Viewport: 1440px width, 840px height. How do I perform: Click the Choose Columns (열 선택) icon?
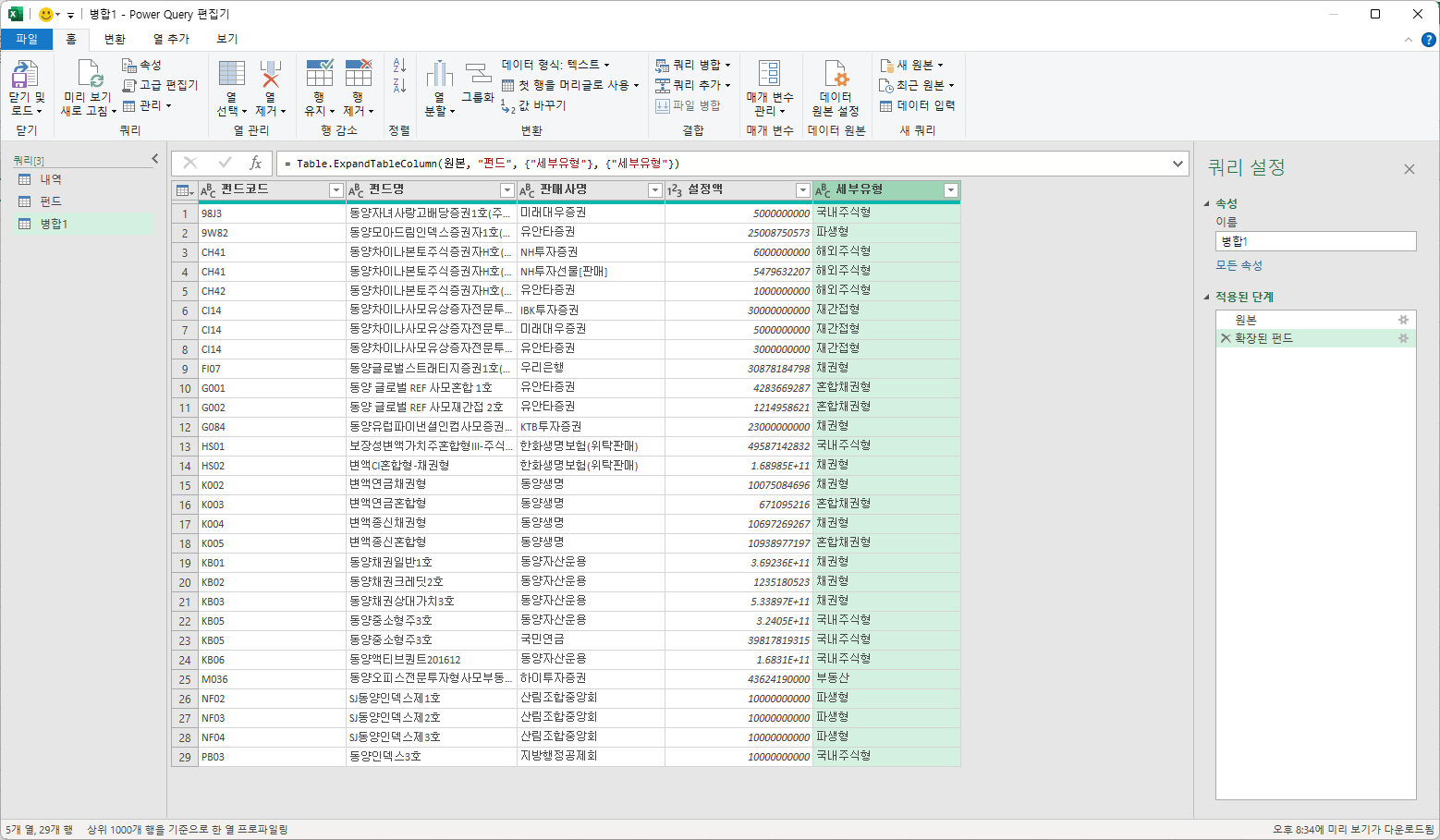[232, 74]
